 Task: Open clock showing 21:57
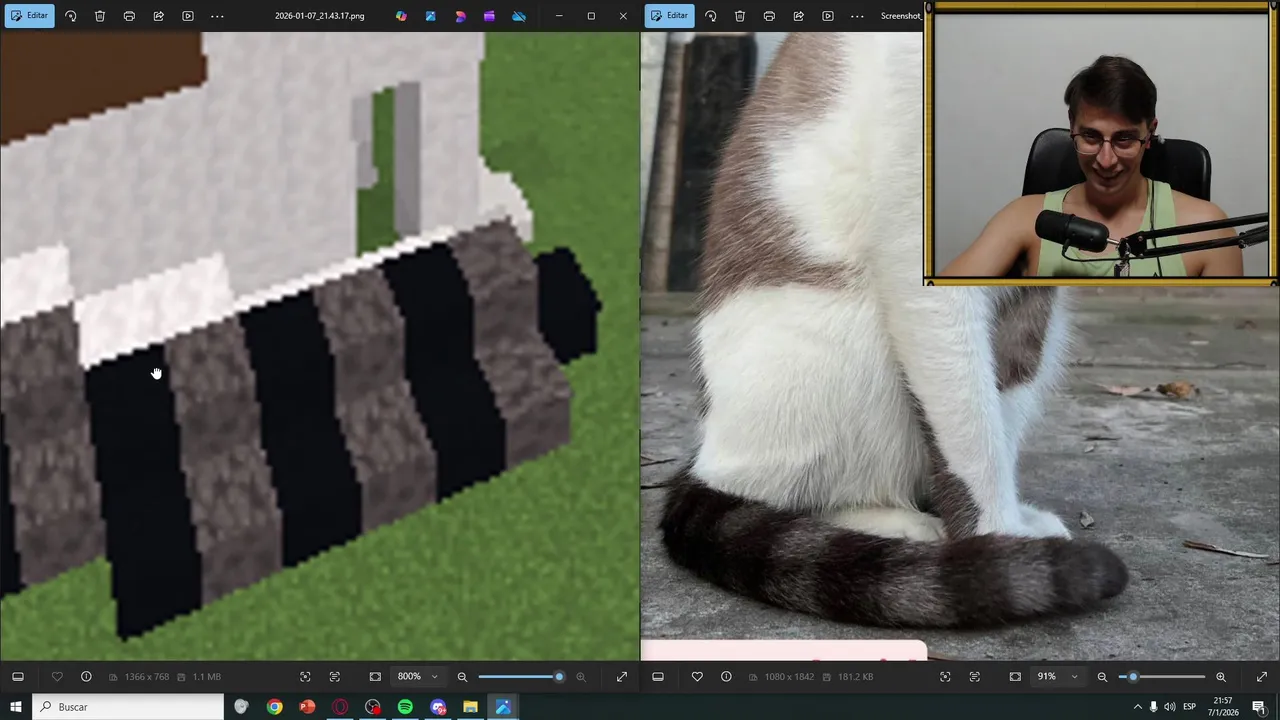point(1225,707)
